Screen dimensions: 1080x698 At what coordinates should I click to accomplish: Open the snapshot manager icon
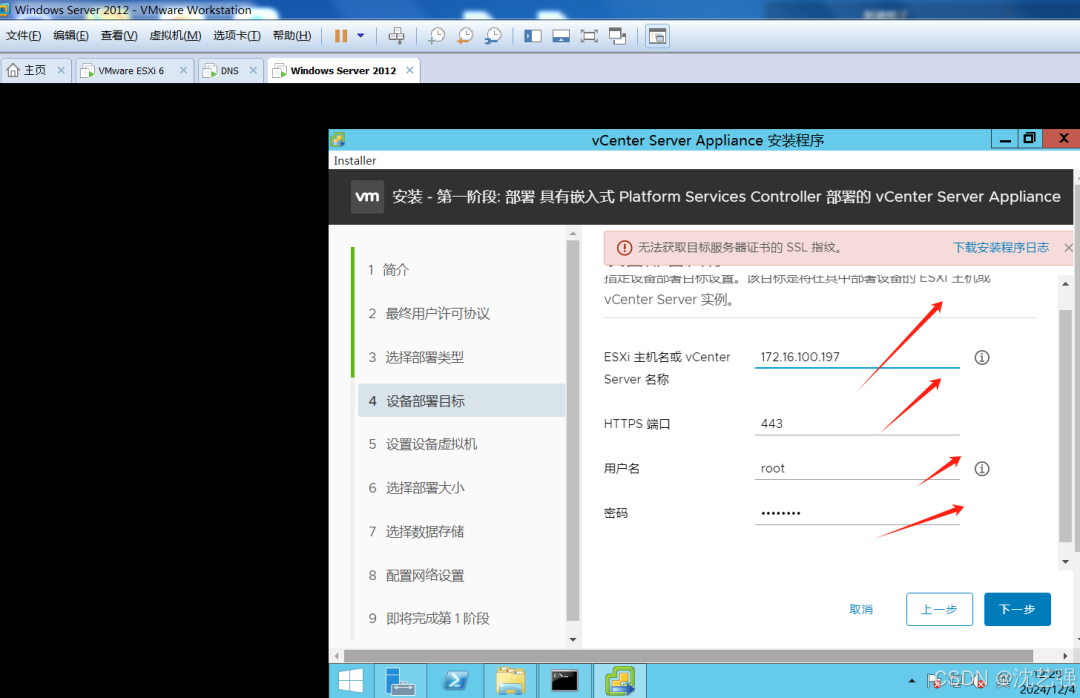[493, 36]
